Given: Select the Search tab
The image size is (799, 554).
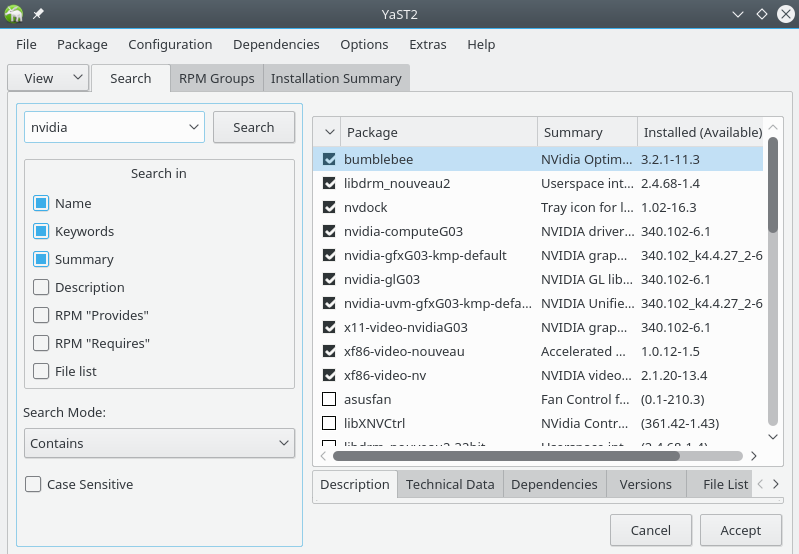Looking at the screenshot, I should [130, 78].
